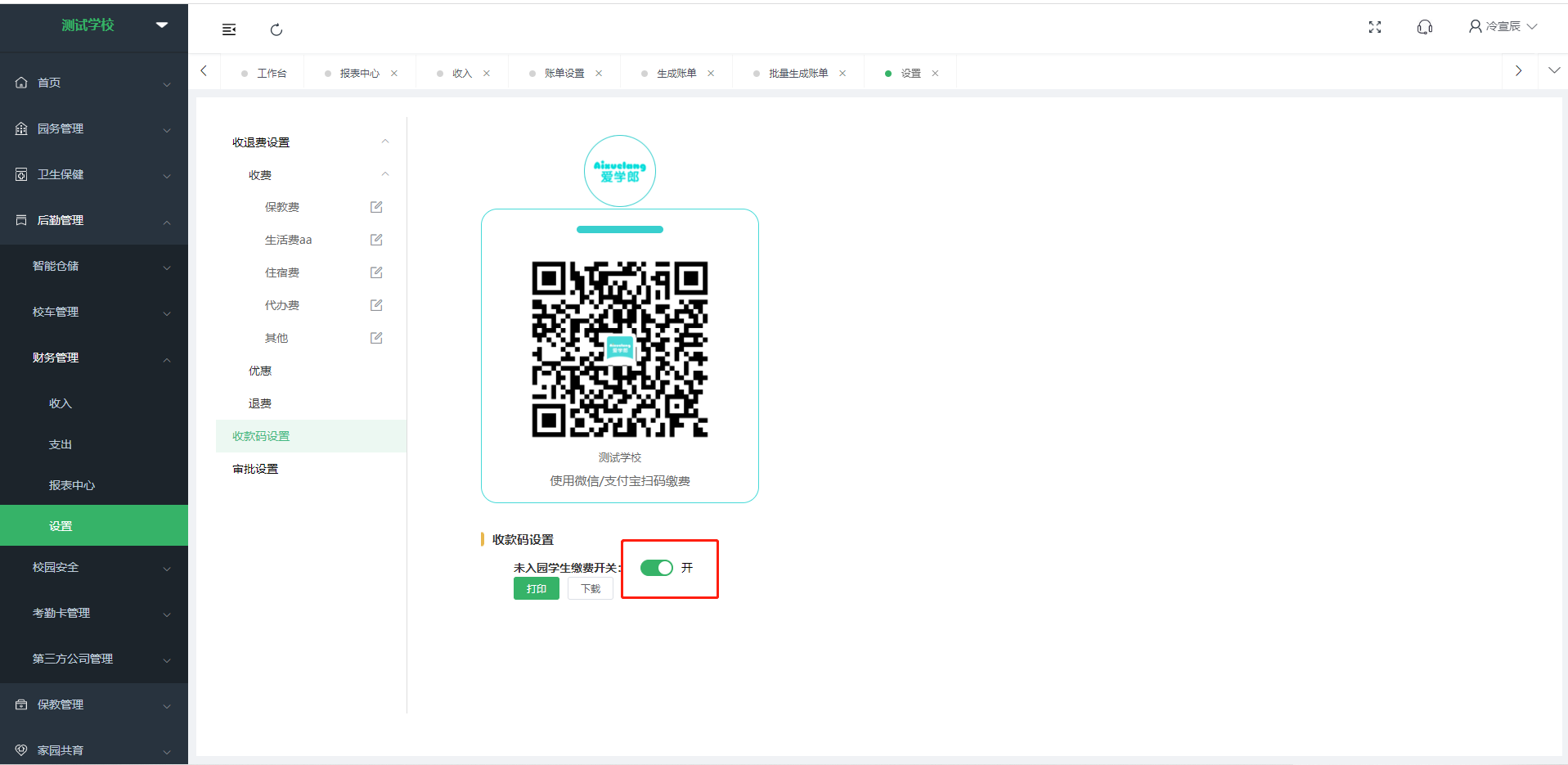Select 住宿费 fee item

(282, 272)
